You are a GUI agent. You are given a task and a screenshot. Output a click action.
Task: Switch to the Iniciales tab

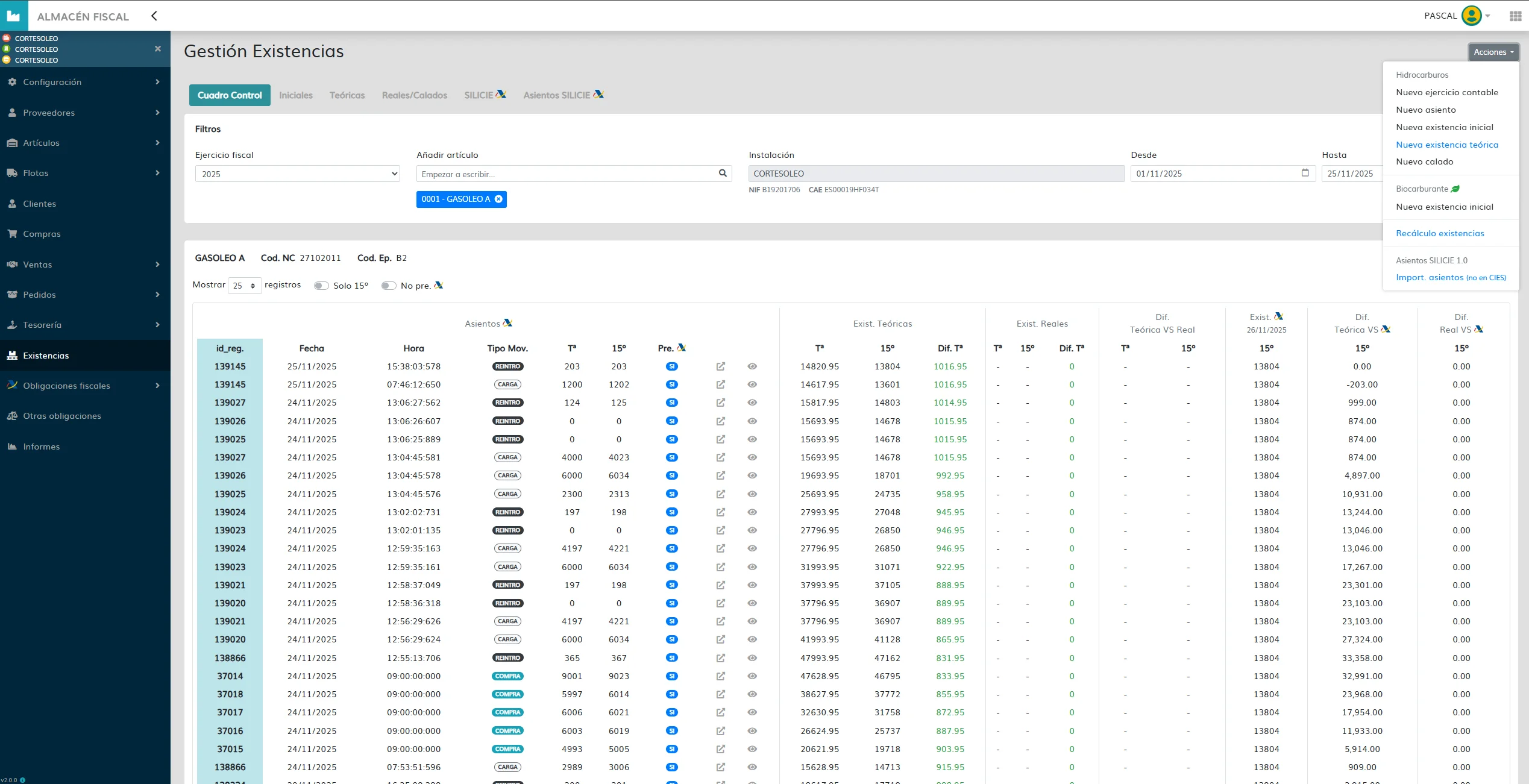coord(296,95)
